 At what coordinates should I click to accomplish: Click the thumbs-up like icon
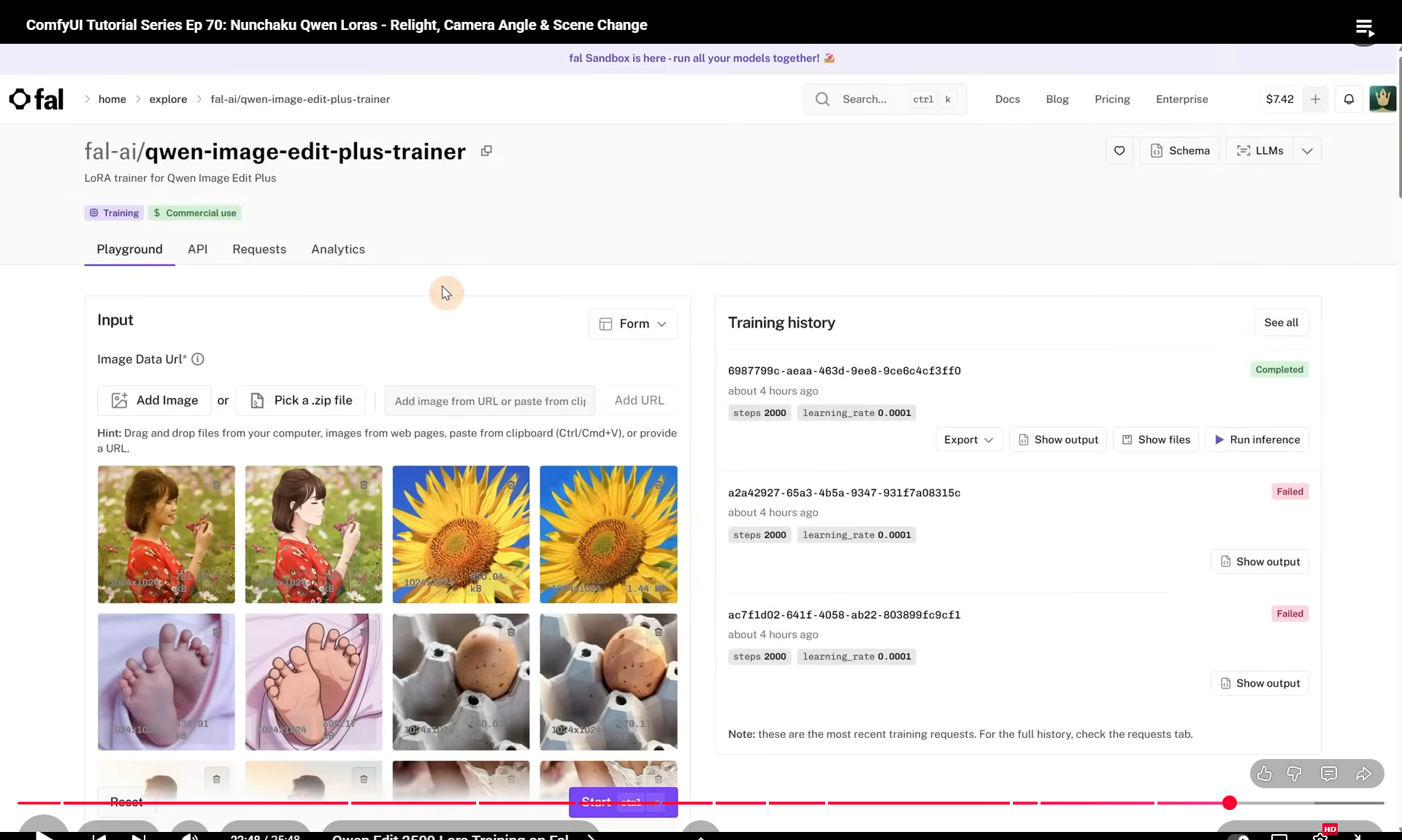tap(1265, 774)
